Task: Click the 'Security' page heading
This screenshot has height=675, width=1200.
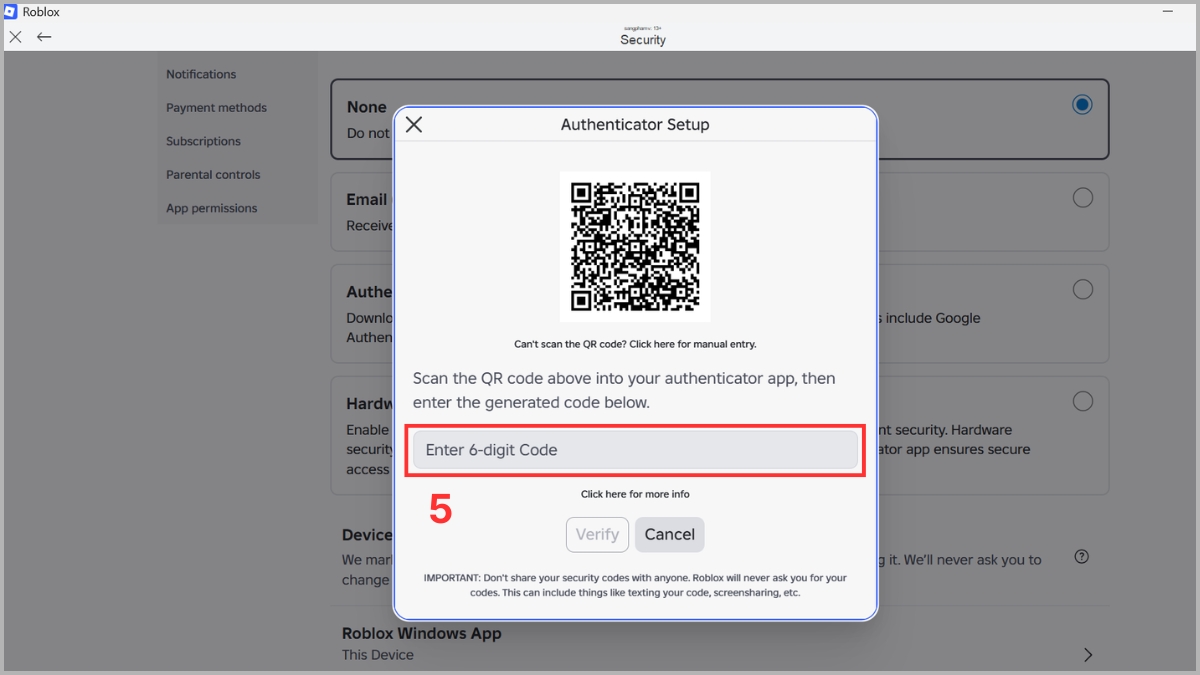Action: pos(643,40)
